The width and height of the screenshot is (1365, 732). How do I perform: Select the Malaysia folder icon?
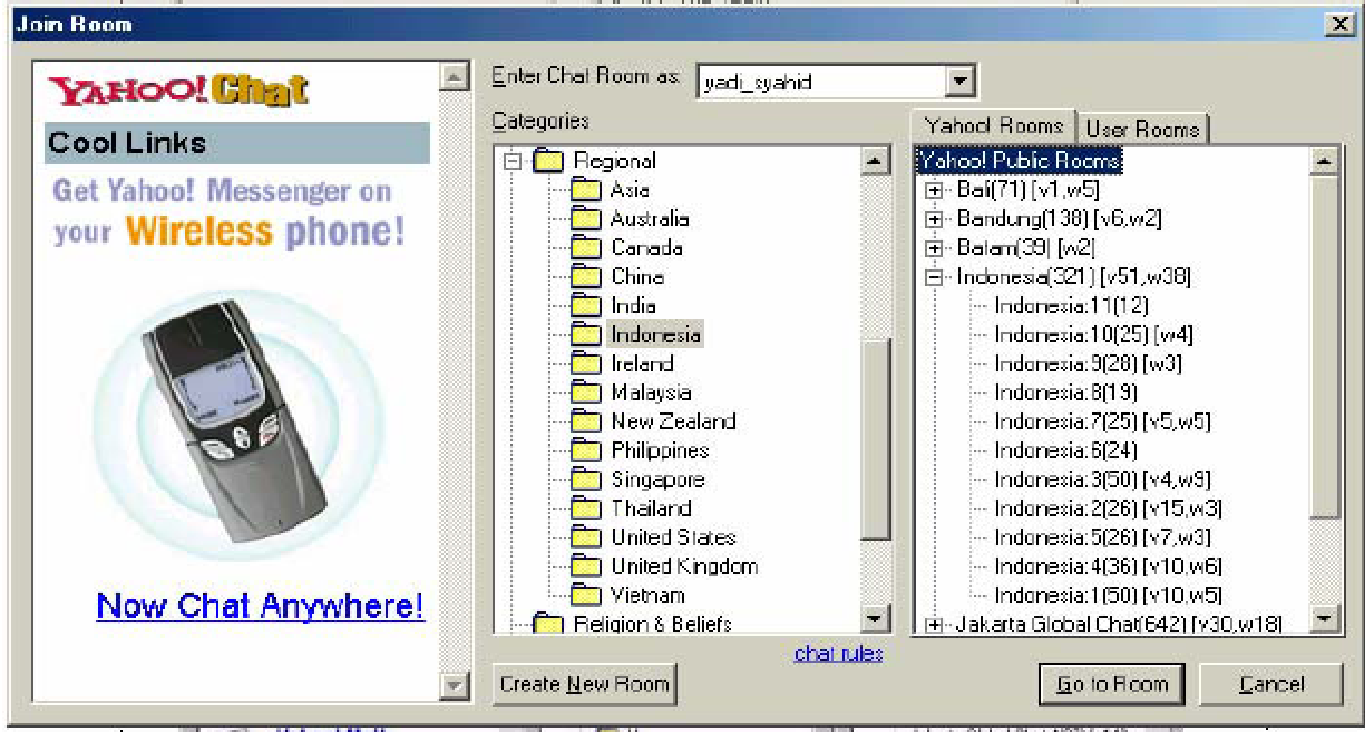[x=586, y=392]
